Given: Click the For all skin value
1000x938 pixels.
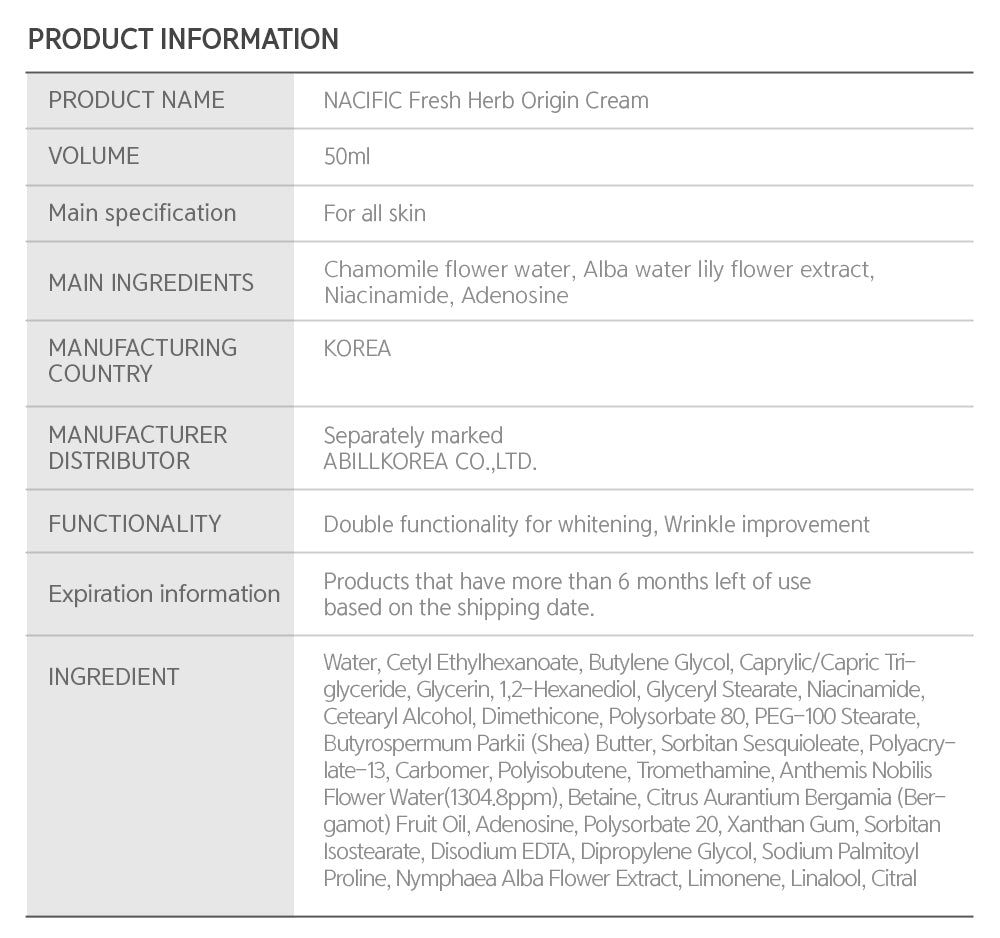Looking at the screenshot, I should pos(374,213).
